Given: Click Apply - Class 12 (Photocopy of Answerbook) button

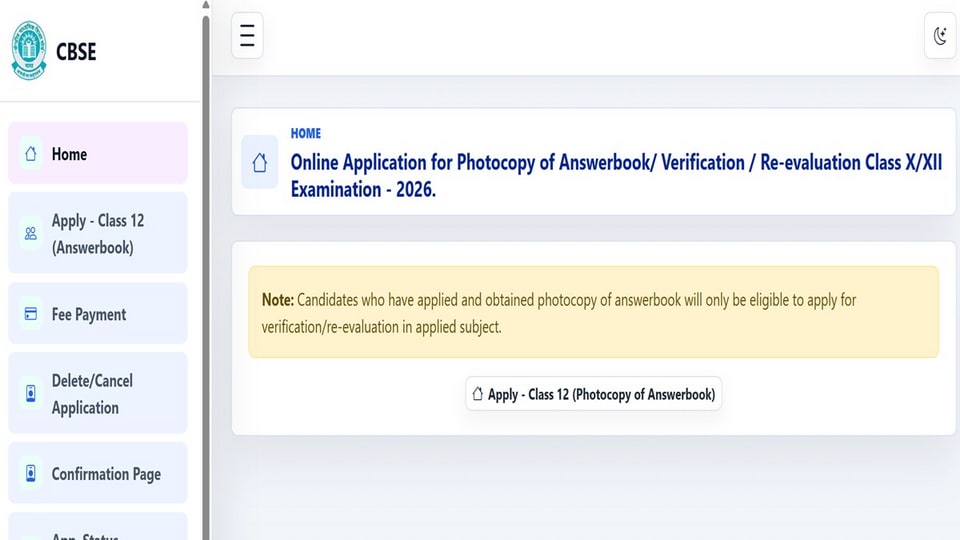Looking at the screenshot, I should tap(593, 394).
